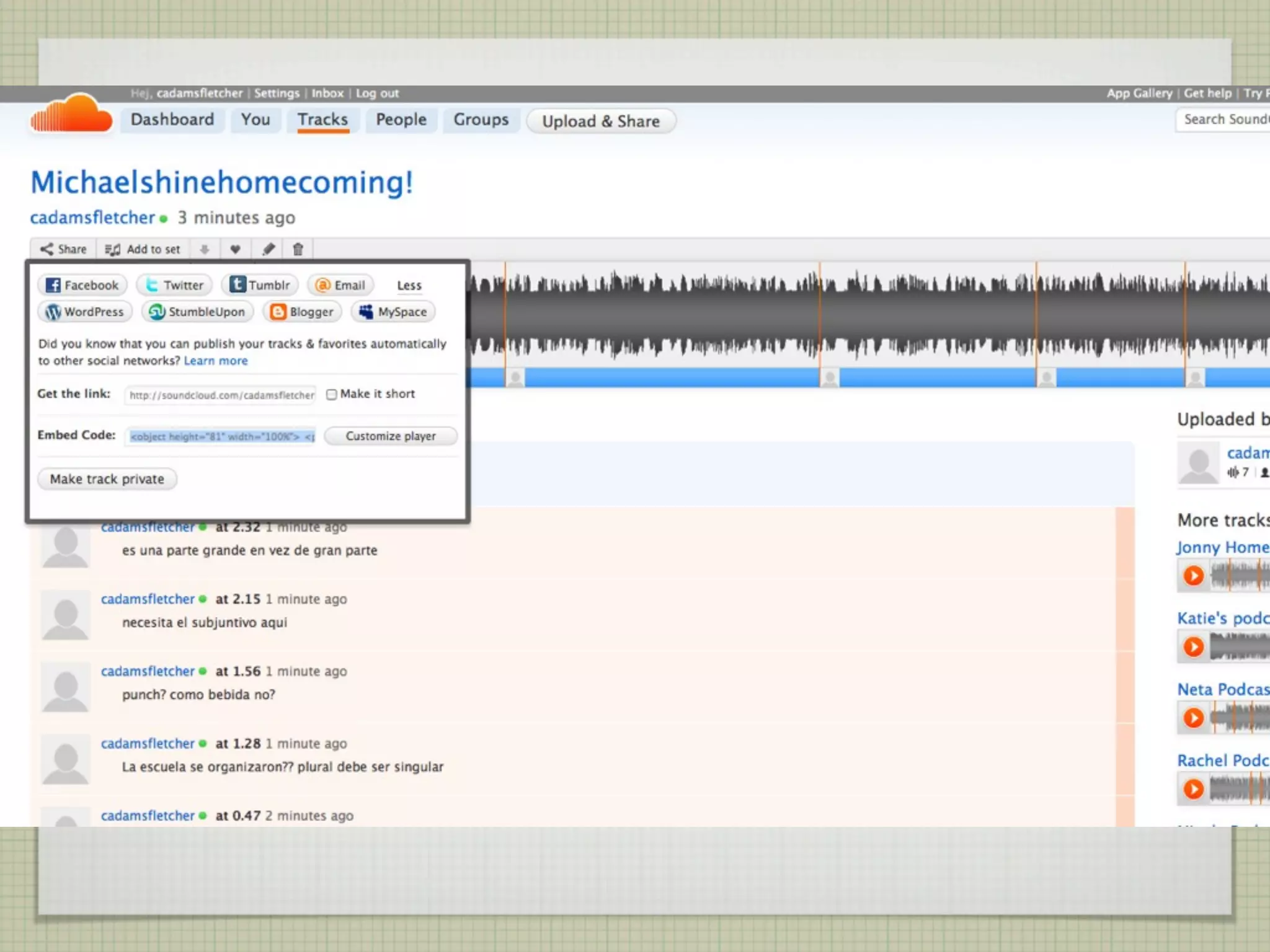
Task: Open the Add to set menu
Action: 143,249
